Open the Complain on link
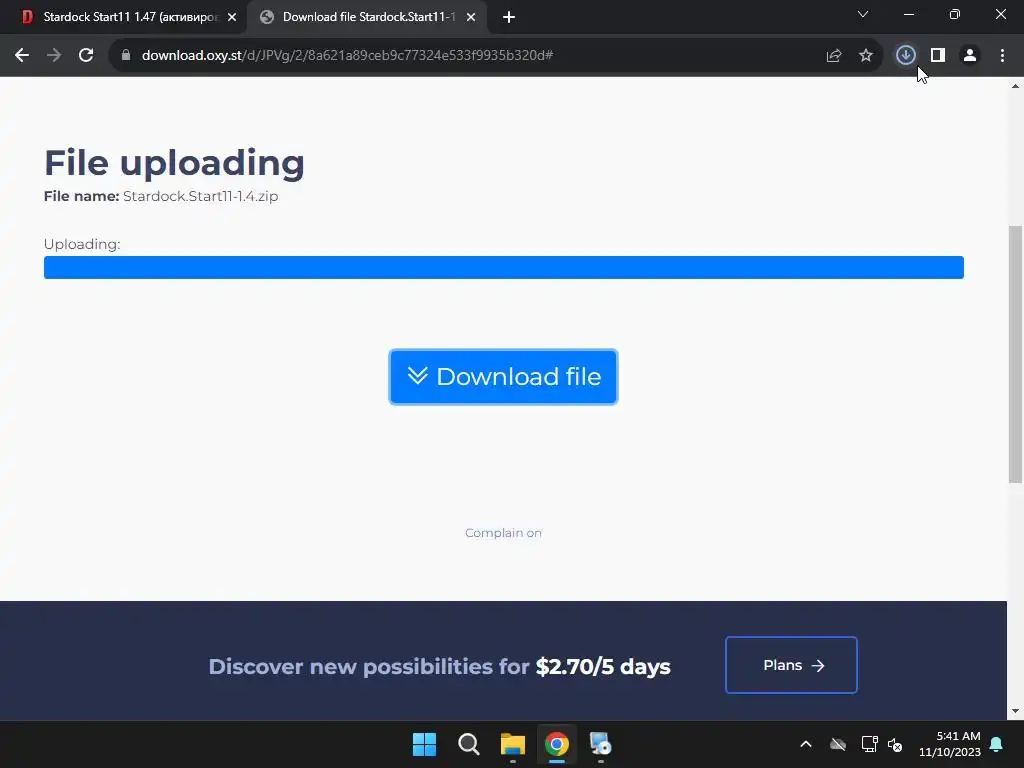Viewport: 1024px width, 768px height. (503, 533)
